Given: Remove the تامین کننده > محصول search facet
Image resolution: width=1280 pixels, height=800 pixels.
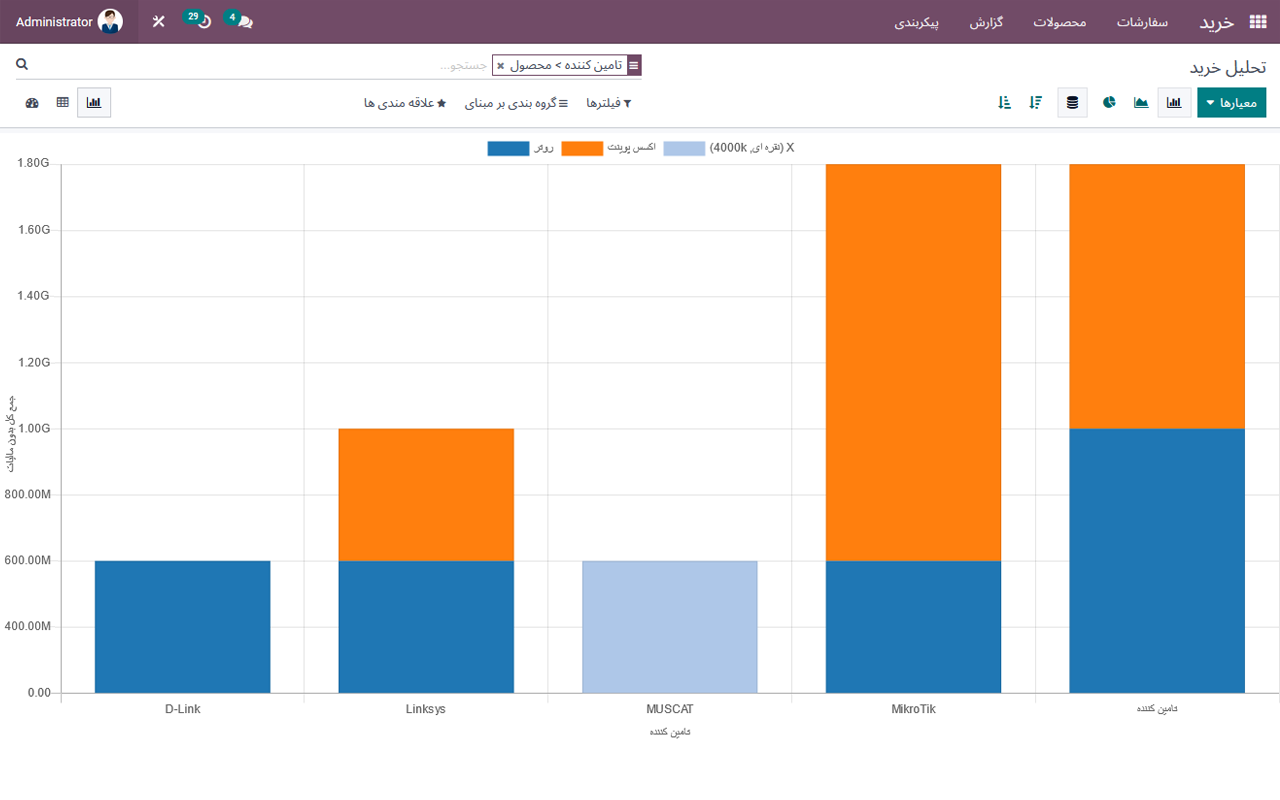Looking at the screenshot, I should click(x=501, y=66).
